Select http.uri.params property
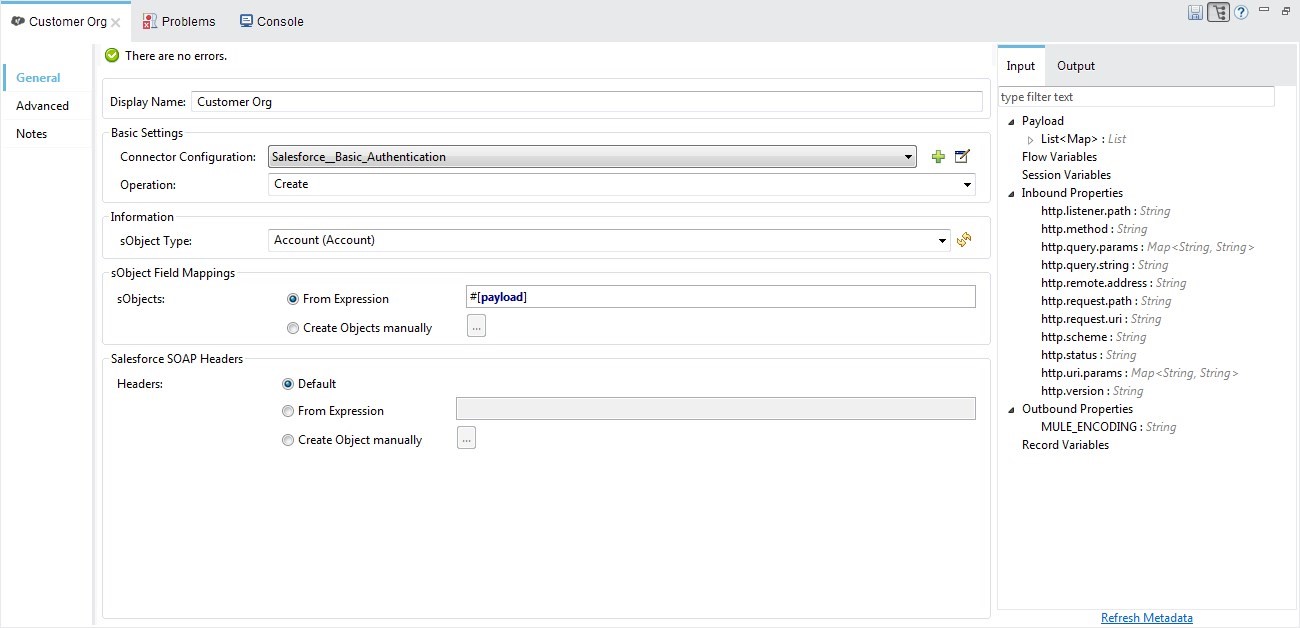1300x628 pixels. pos(1139,373)
